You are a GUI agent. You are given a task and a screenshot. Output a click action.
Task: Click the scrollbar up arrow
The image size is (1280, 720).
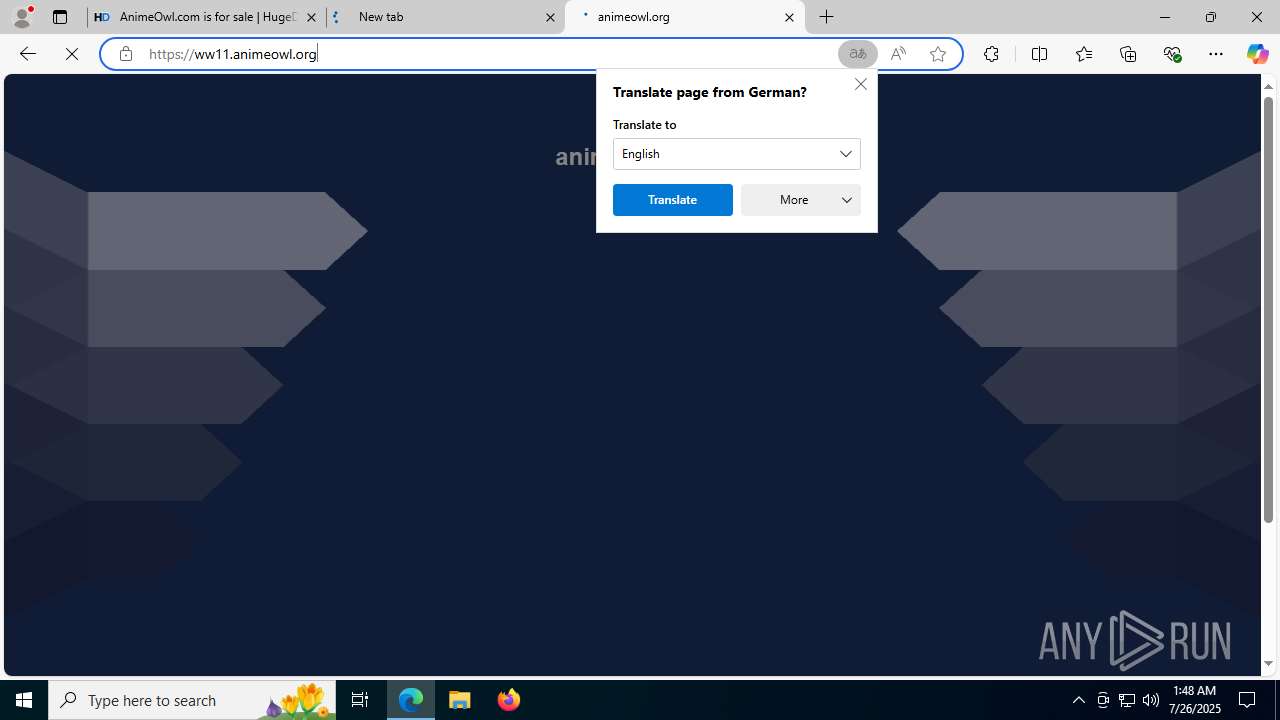point(1268,86)
